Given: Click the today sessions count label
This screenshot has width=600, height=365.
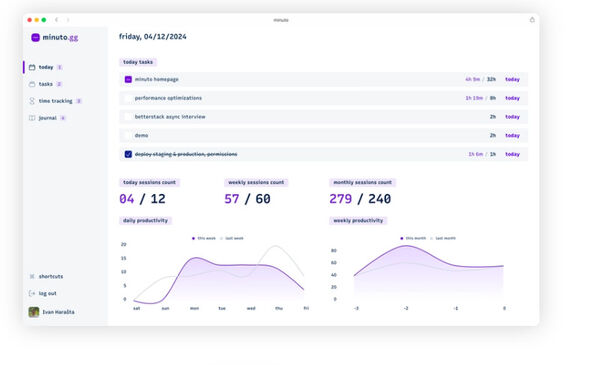Looking at the screenshot, I should (x=149, y=182).
